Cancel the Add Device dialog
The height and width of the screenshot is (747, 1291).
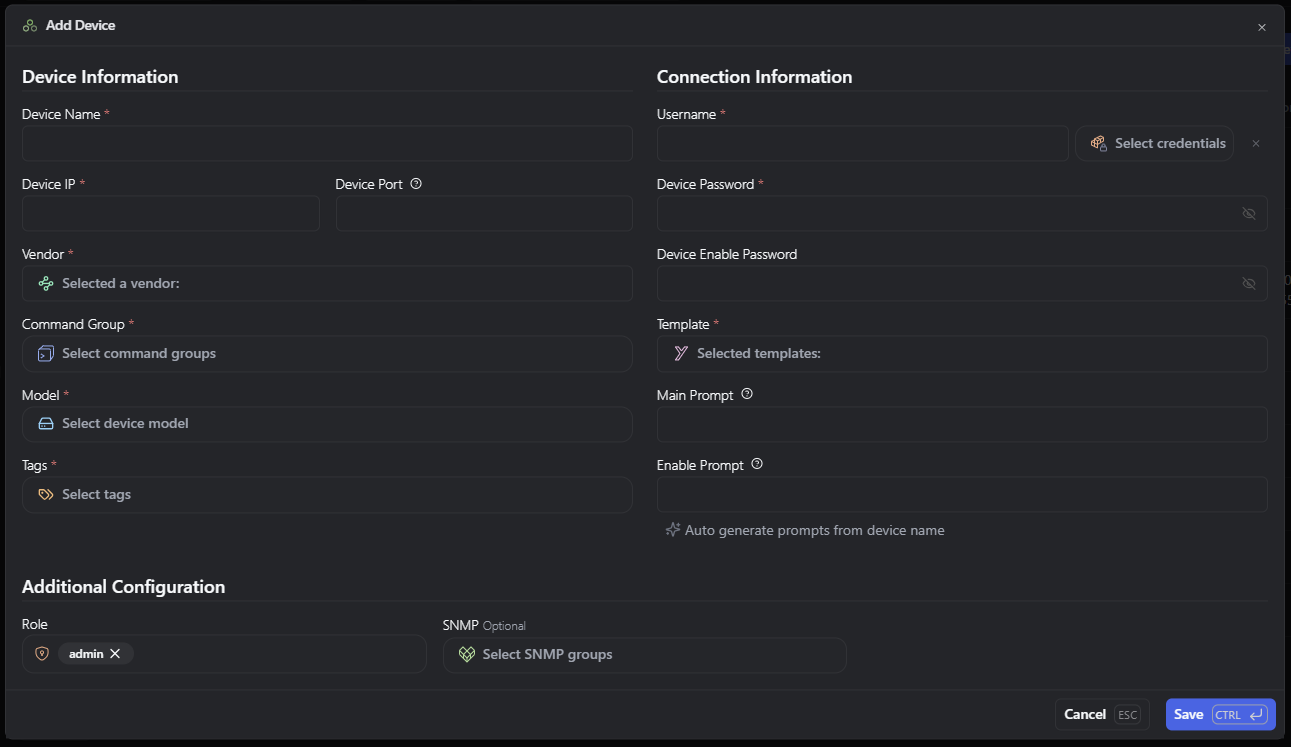(x=1101, y=714)
